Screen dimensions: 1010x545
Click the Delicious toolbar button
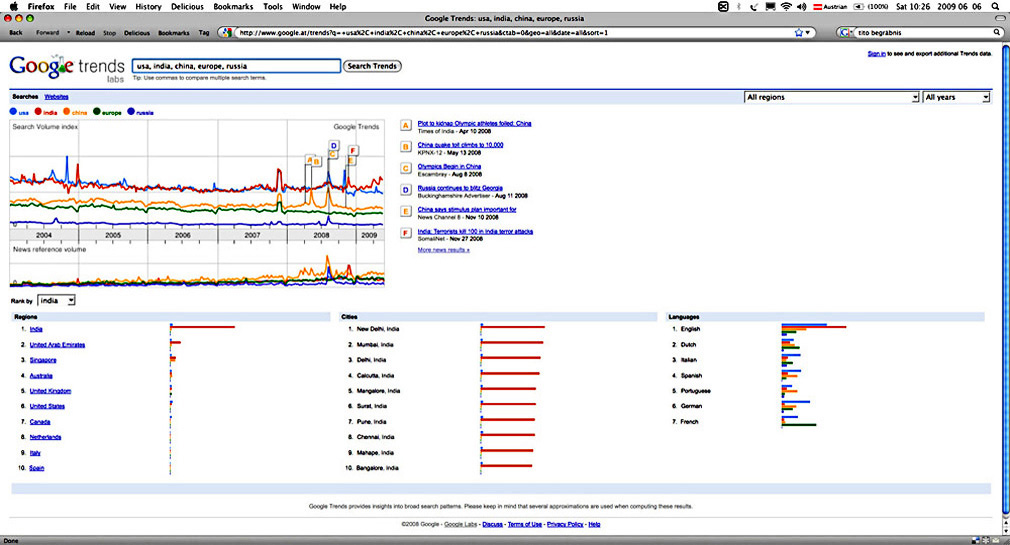pyautogui.click(x=137, y=32)
